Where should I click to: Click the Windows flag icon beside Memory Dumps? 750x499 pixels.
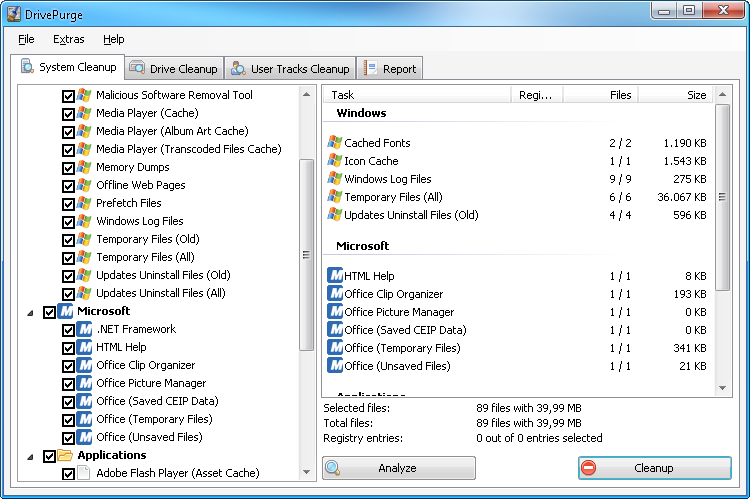tap(84, 167)
